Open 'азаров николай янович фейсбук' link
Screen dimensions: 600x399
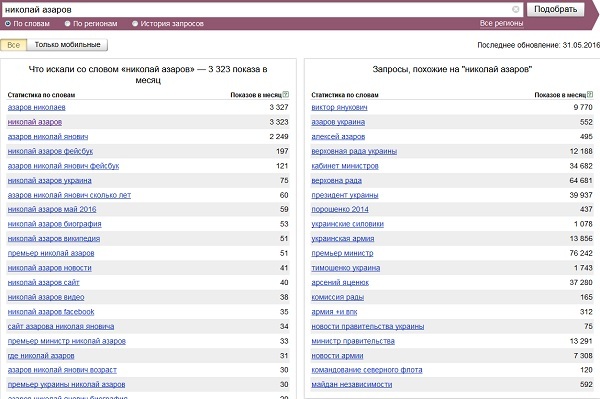click(x=63, y=166)
